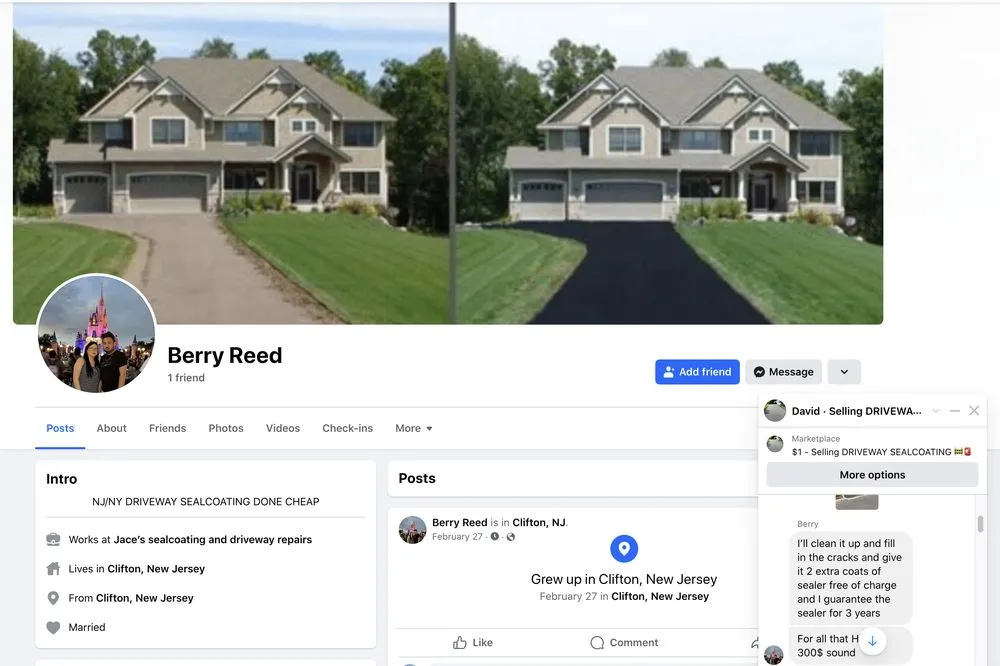Expand chat header chevron next to David

pos(936,411)
